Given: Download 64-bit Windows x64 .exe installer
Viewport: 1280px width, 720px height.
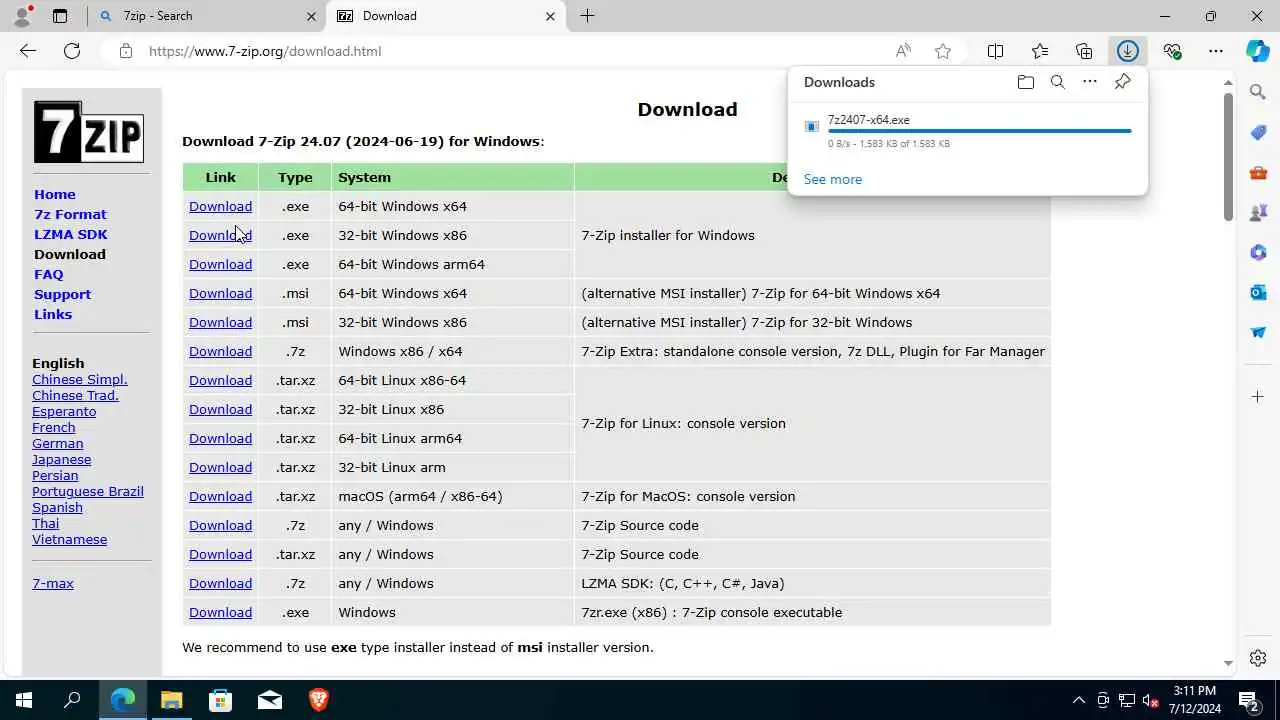Looking at the screenshot, I should click(x=220, y=206).
